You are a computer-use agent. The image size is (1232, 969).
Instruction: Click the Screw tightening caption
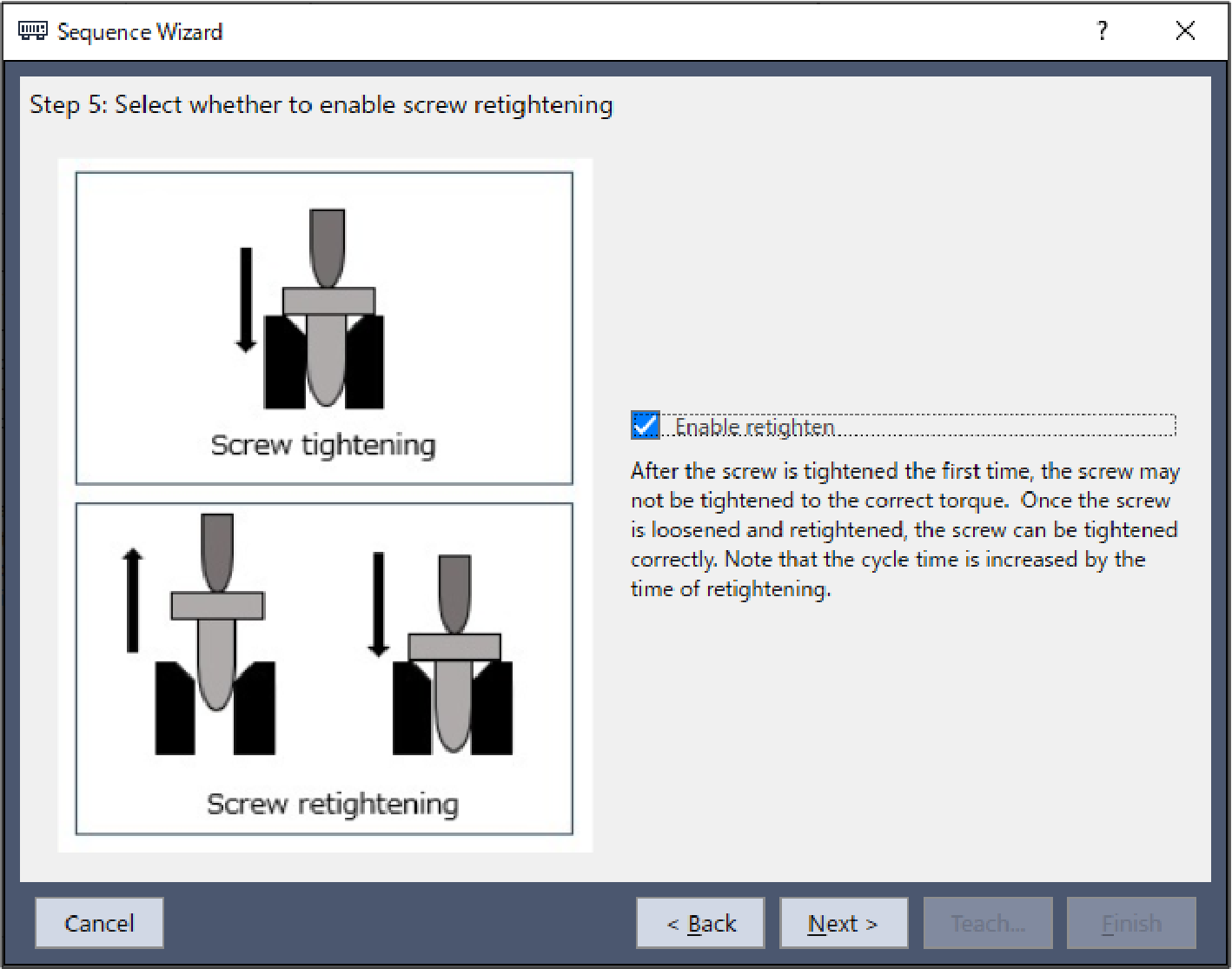pyautogui.click(x=323, y=445)
